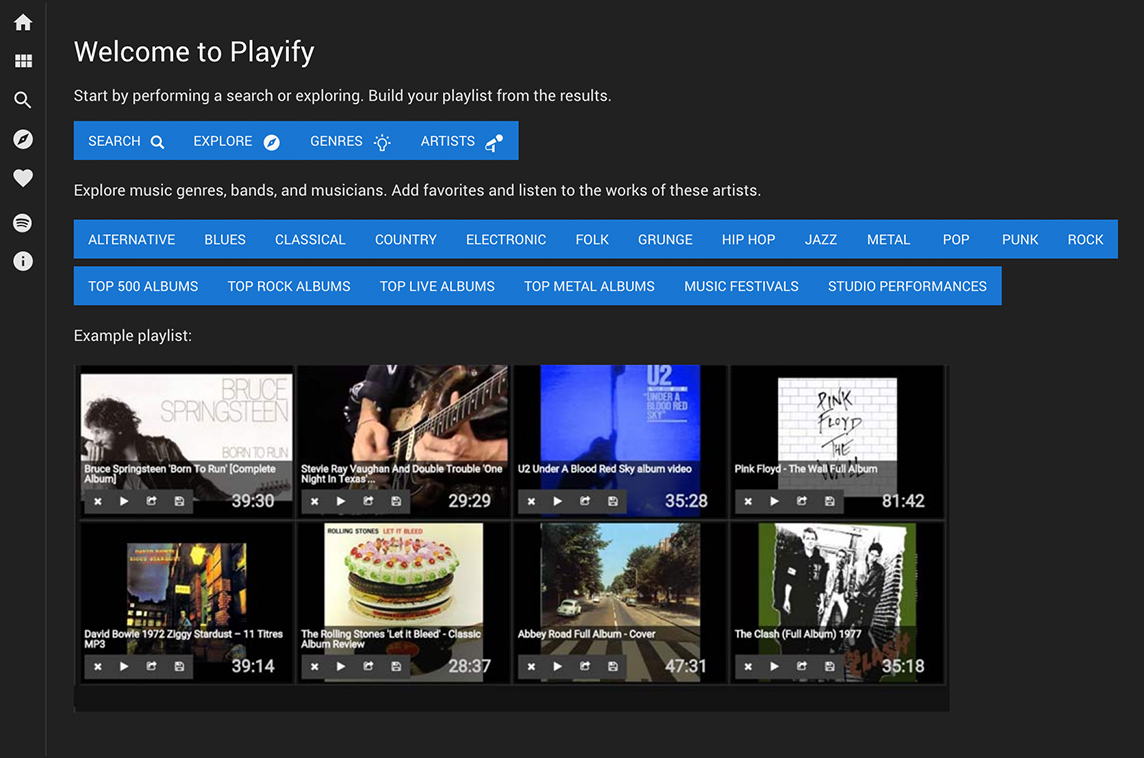The width and height of the screenshot is (1144, 758).
Task: Select the COUNTRY genre
Action: click(406, 239)
